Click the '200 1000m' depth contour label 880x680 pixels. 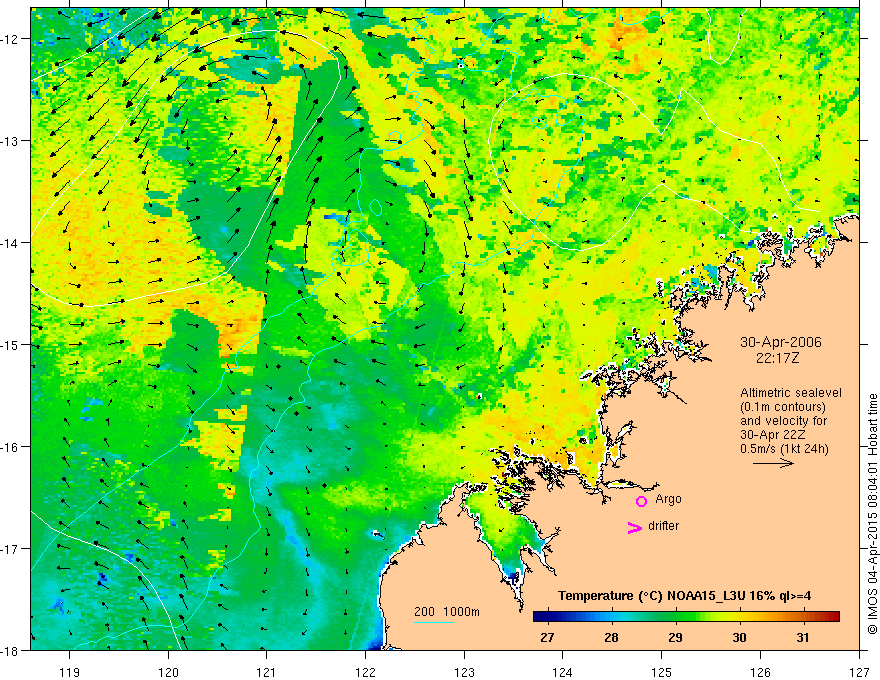(x=447, y=612)
